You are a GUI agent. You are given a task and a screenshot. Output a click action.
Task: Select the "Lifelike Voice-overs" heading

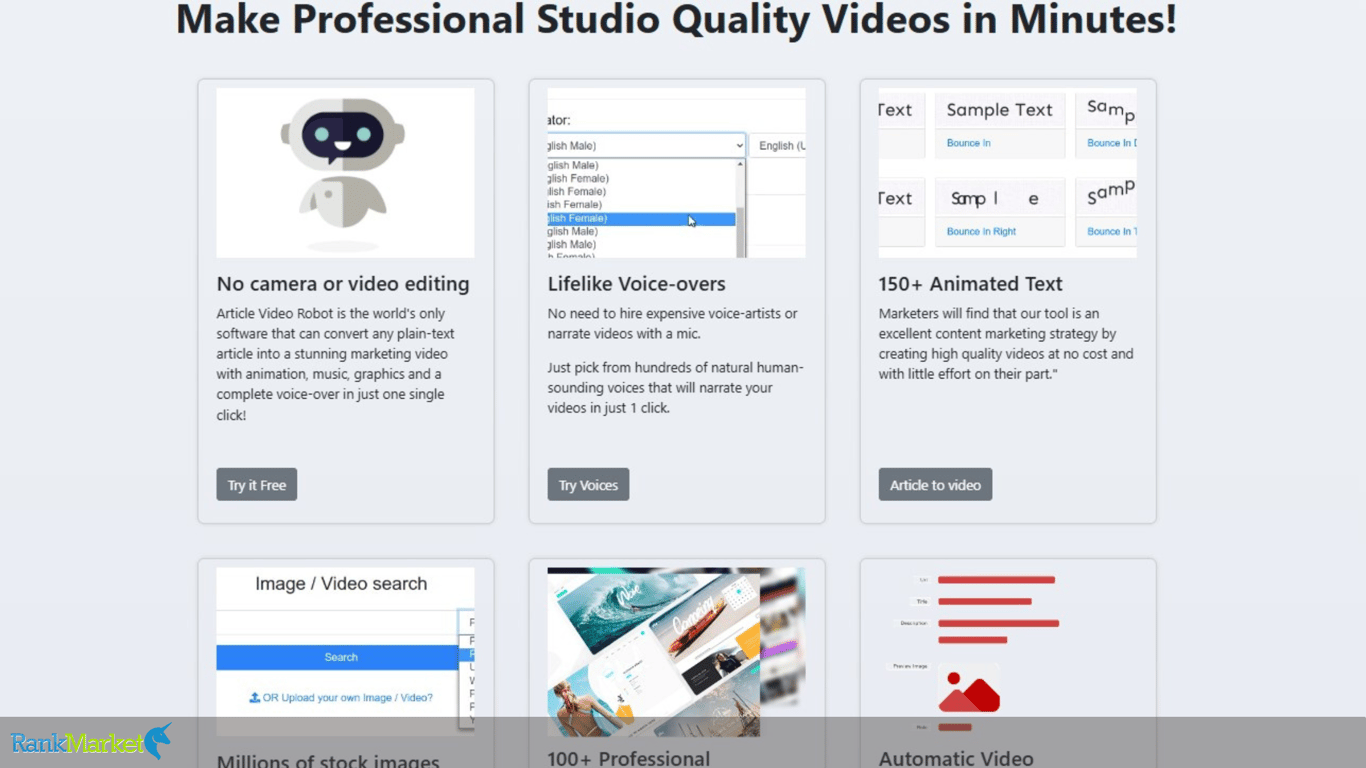point(637,284)
